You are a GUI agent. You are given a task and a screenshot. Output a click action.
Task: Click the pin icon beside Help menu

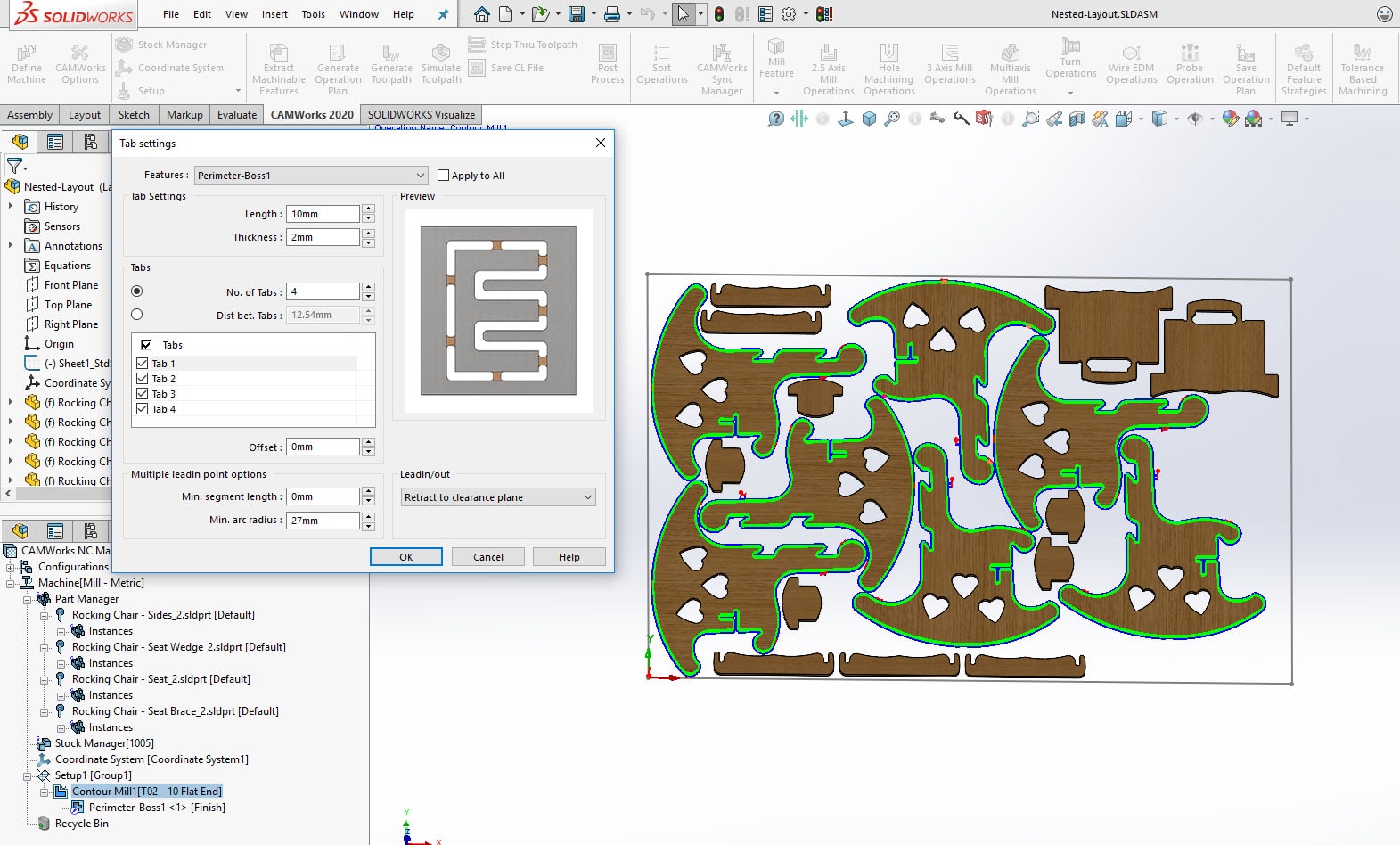point(443,14)
